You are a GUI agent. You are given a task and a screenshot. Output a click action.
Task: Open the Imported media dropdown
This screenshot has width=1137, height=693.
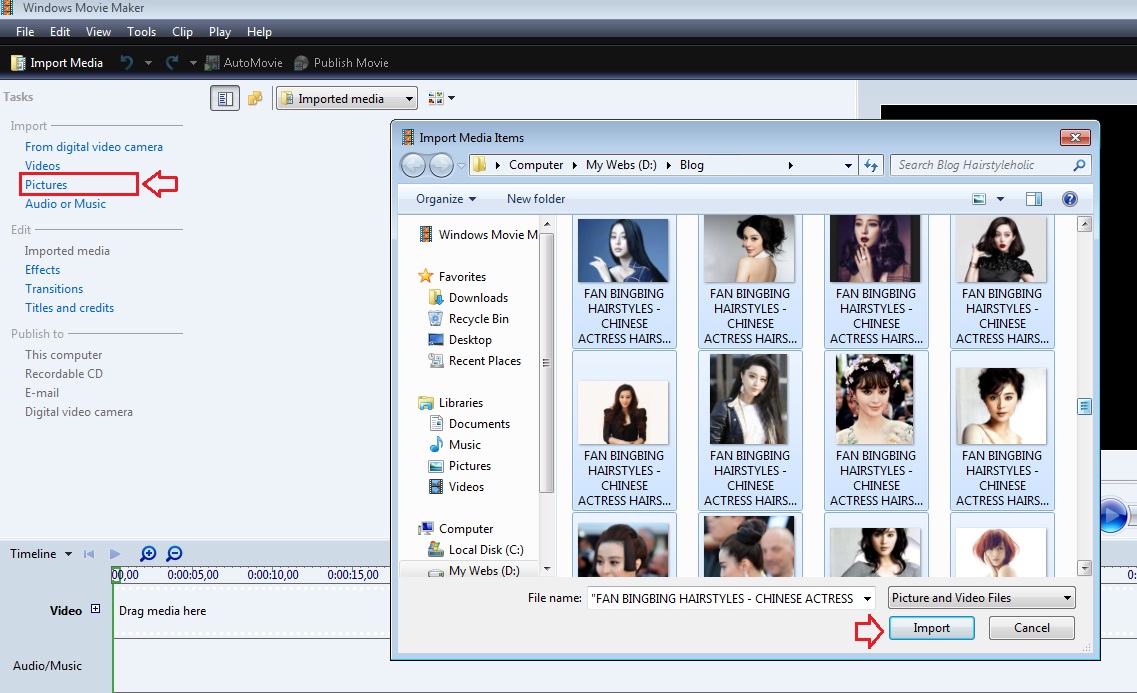[347, 99]
